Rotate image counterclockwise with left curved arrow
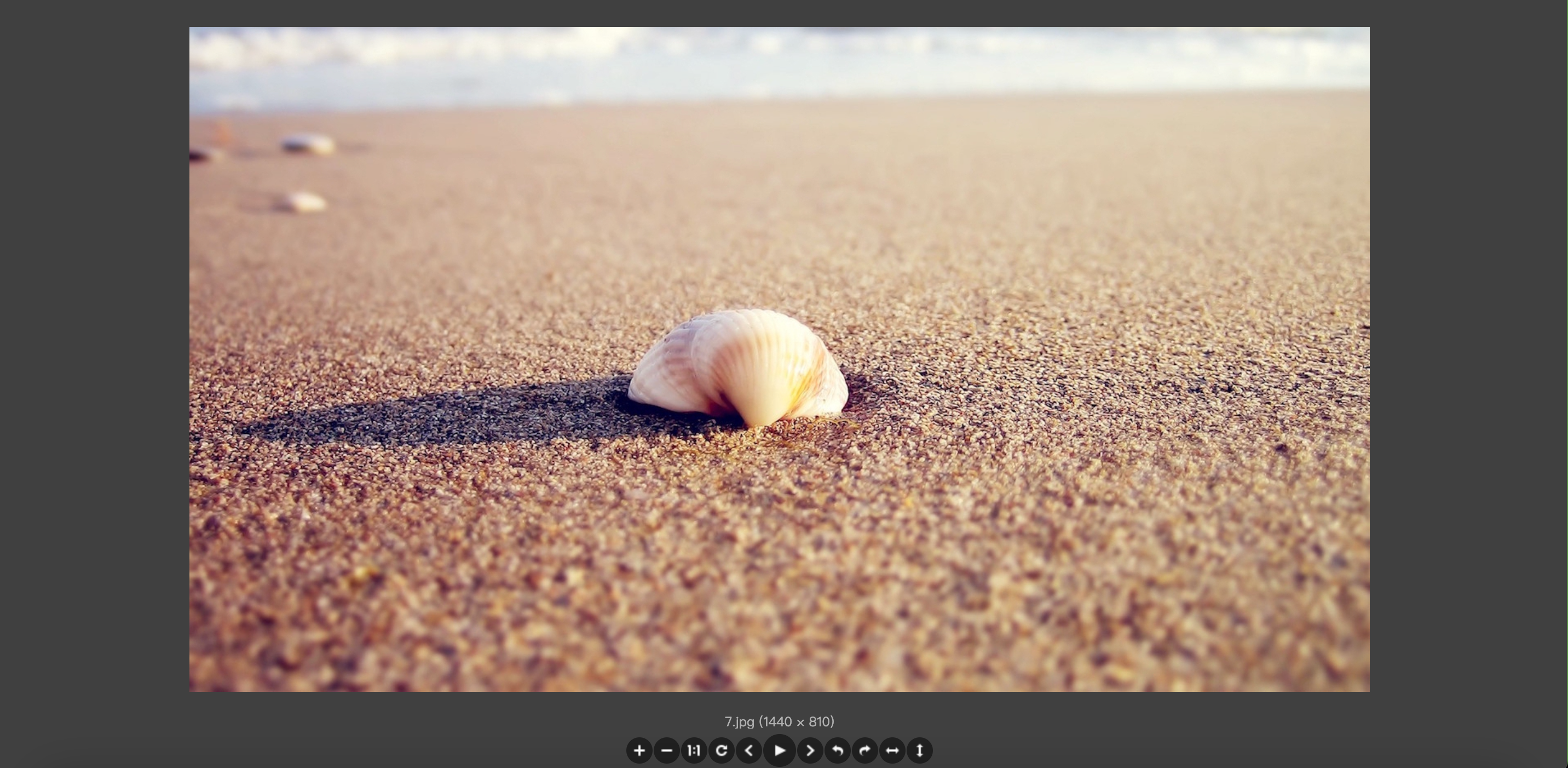 coord(838,750)
